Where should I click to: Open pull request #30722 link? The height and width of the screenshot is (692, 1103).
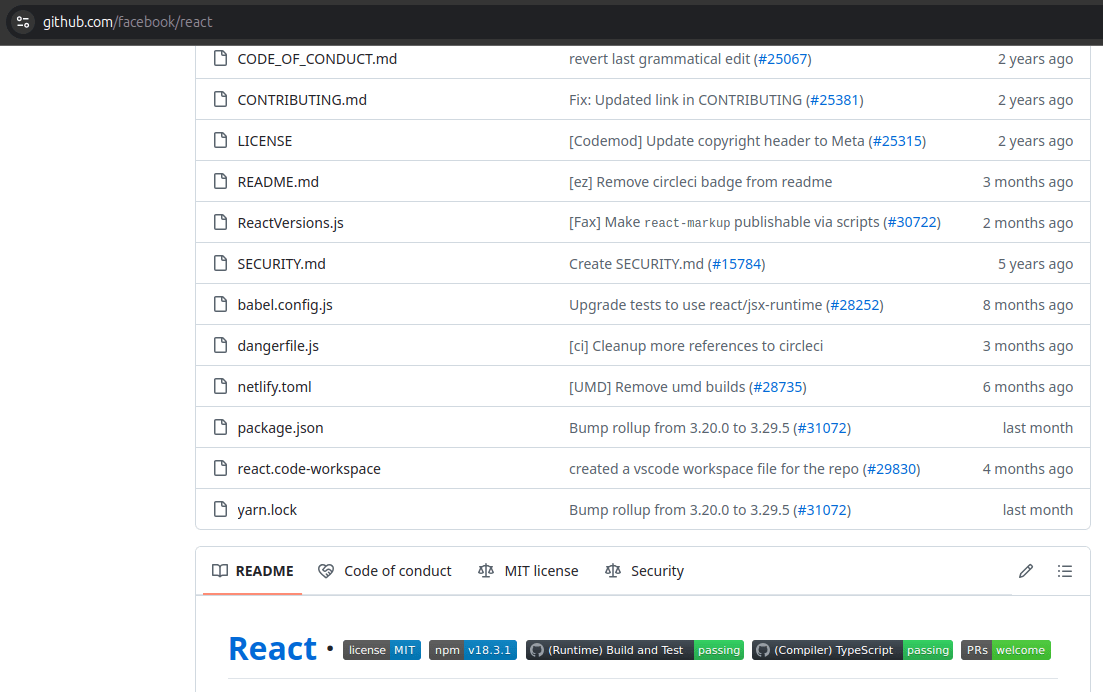pos(912,222)
